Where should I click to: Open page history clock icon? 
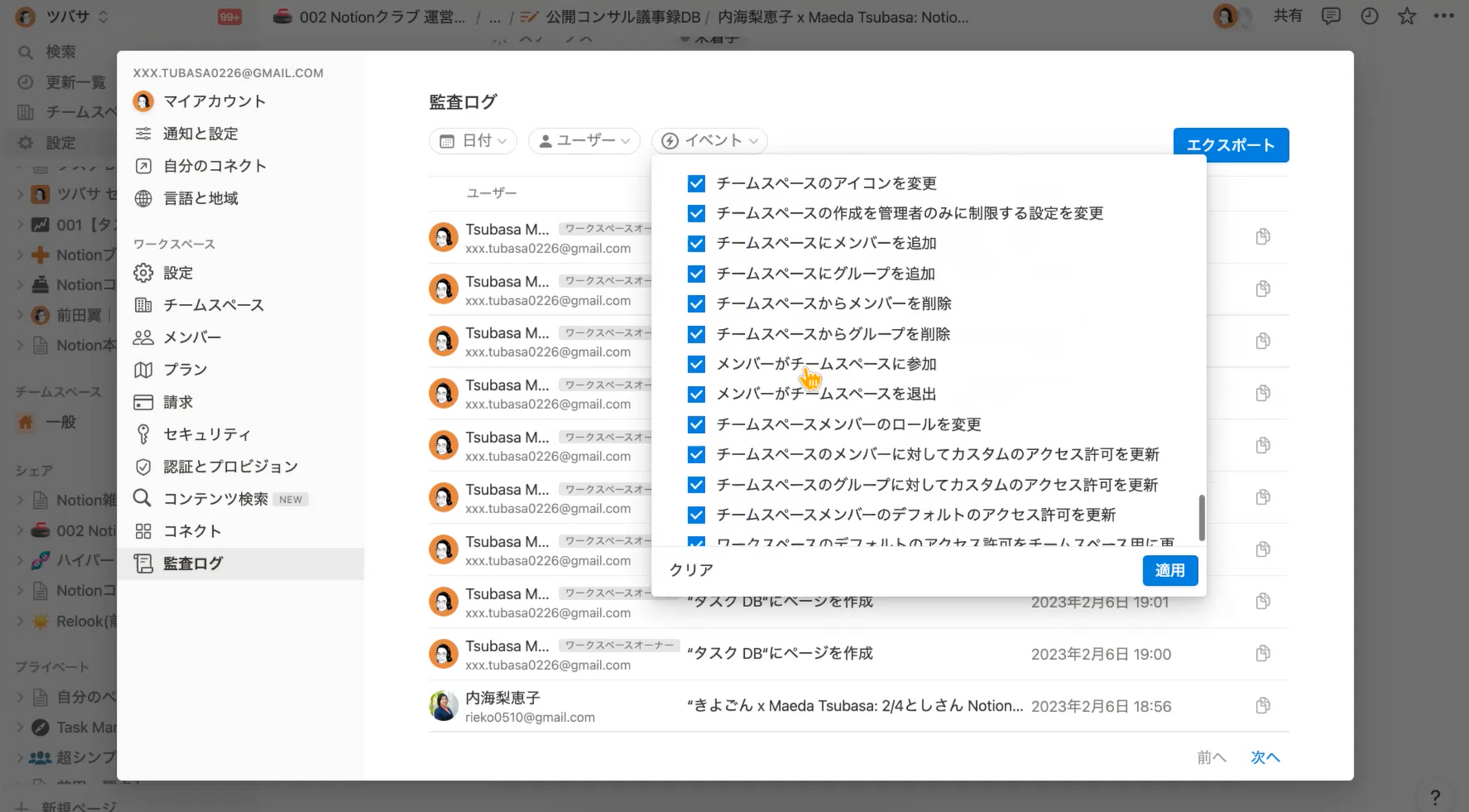pos(1369,16)
